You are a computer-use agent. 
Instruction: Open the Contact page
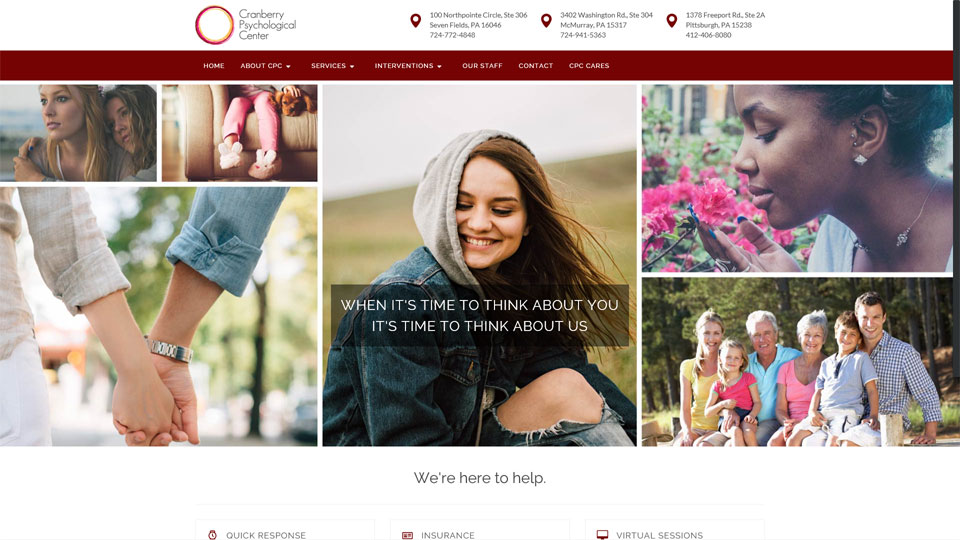(536, 66)
